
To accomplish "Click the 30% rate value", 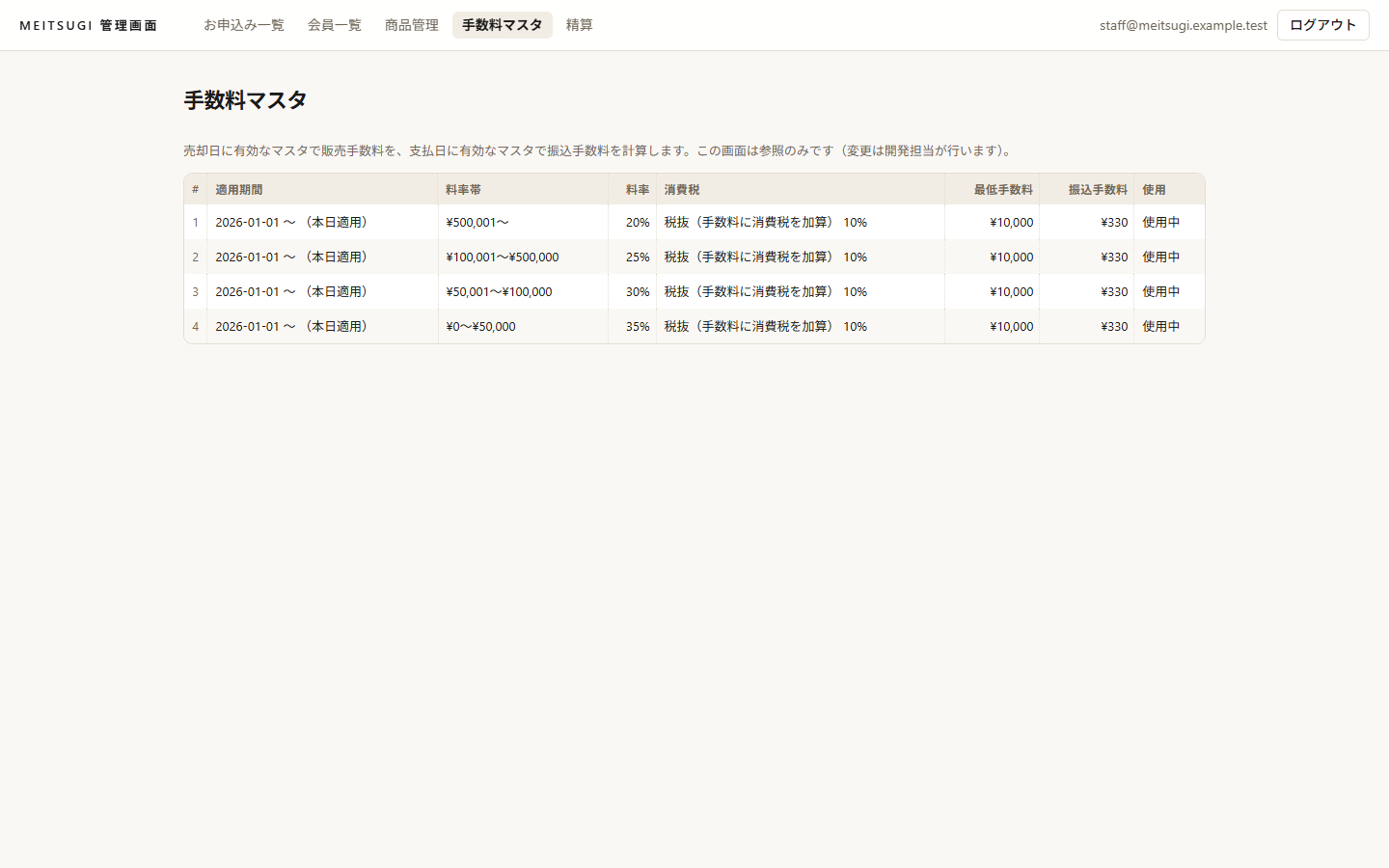I will (638, 291).
